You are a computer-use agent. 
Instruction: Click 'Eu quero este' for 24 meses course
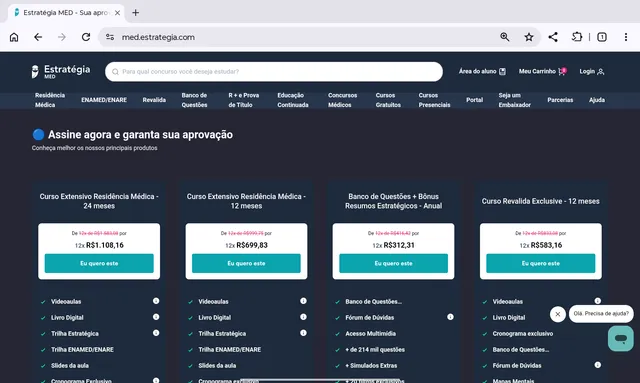point(99,263)
